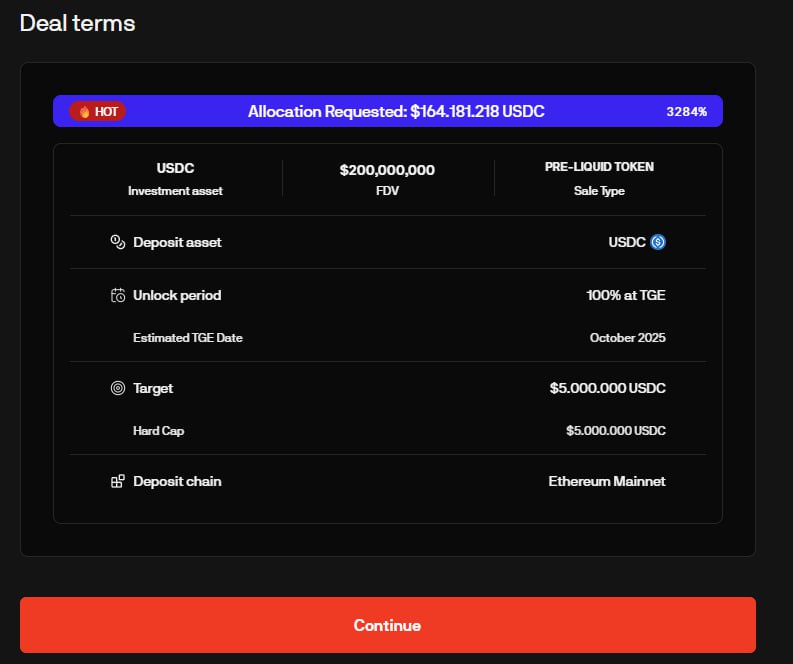Click the red Continue button
Viewport: 793px width, 664px height.
point(388,625)
